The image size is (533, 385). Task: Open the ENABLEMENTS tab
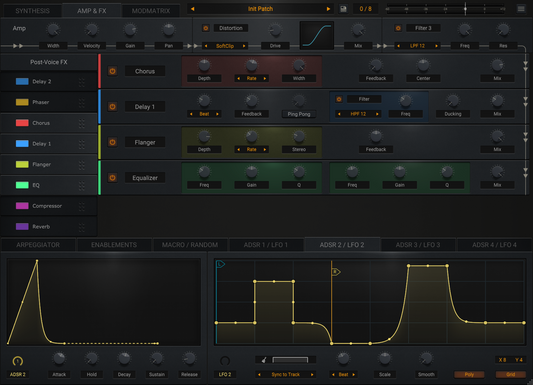tap(114, 245)
